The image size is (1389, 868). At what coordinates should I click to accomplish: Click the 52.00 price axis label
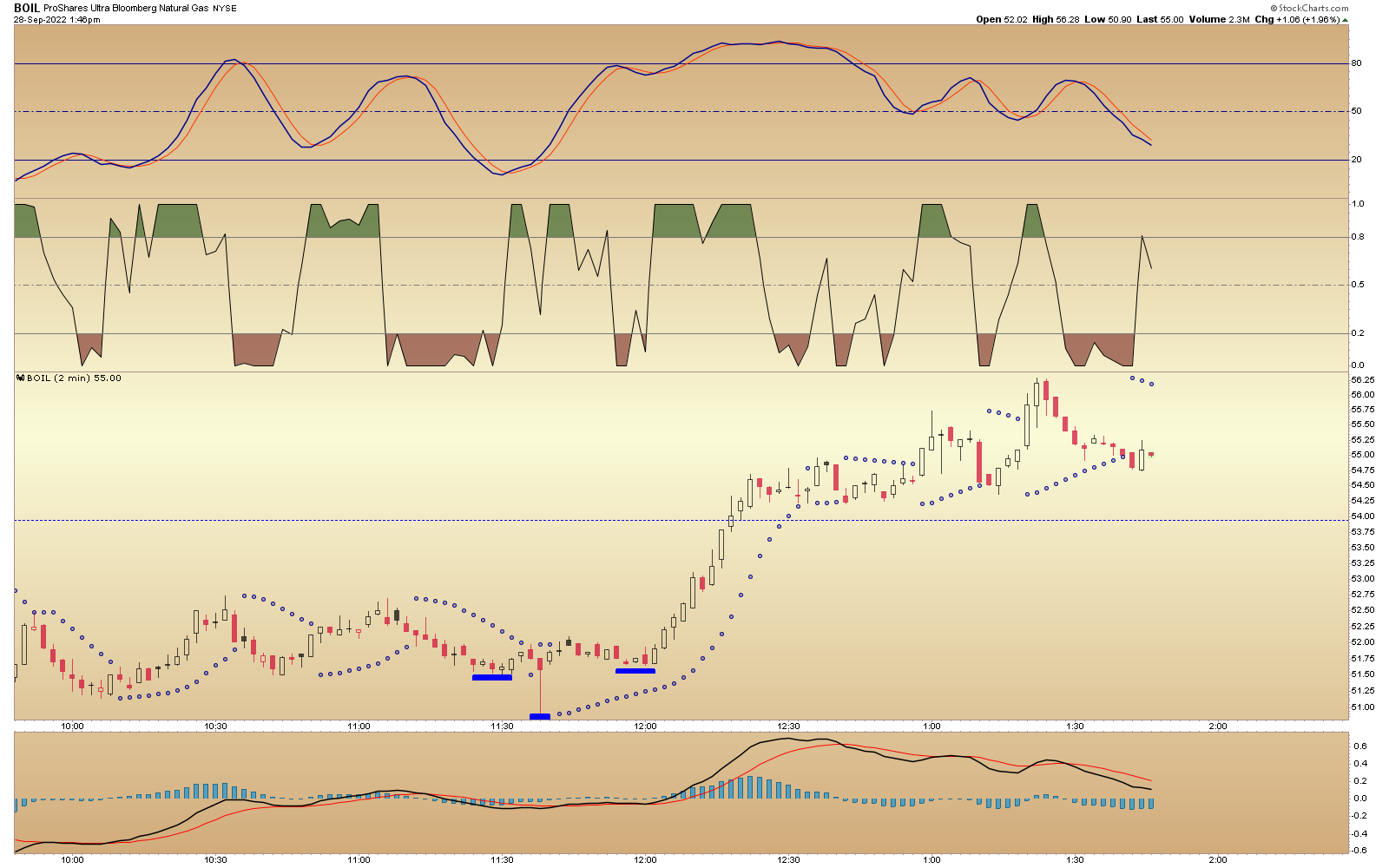[x=1363, y=642]
